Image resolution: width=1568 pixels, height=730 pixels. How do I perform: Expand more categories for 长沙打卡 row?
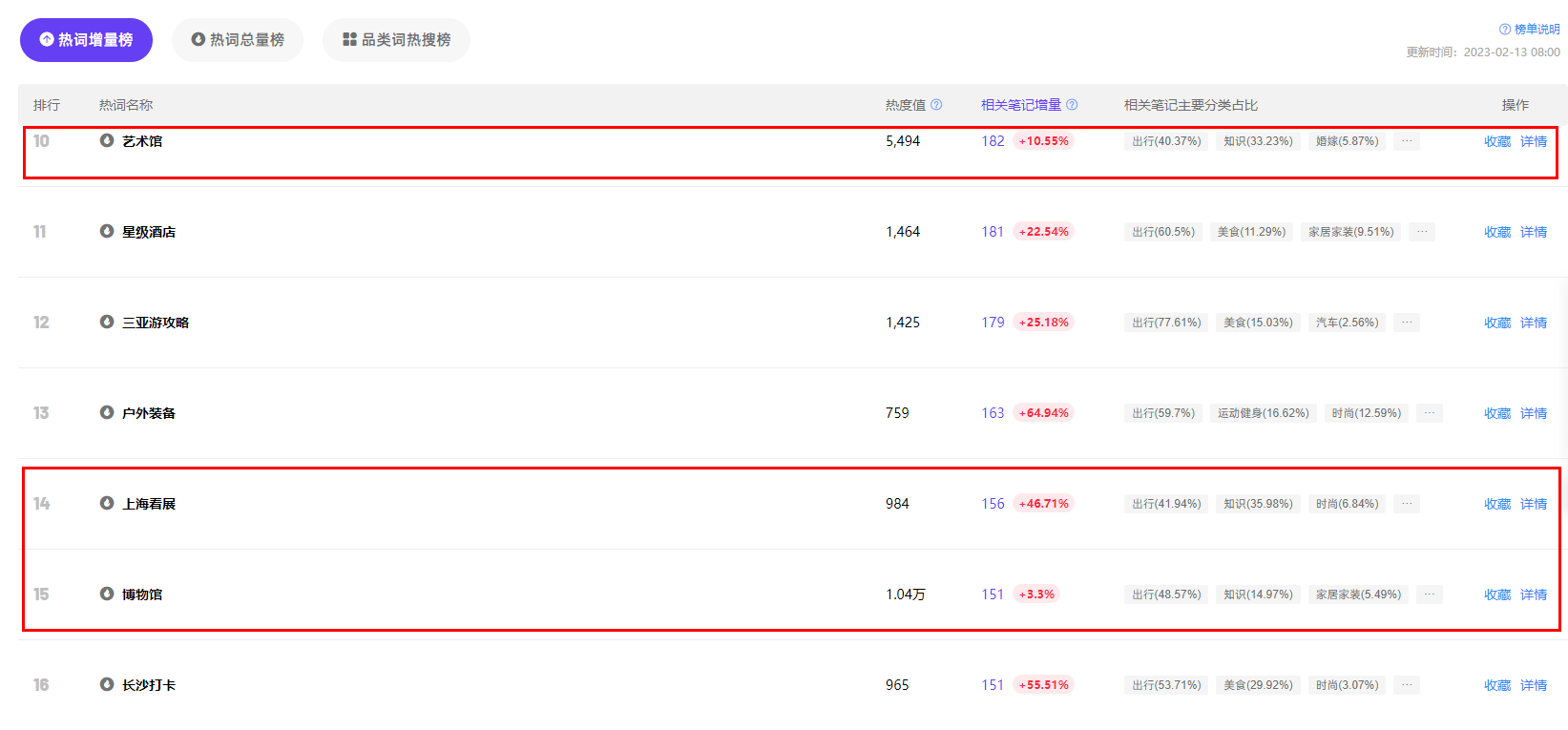click(x=1407, y=685)
